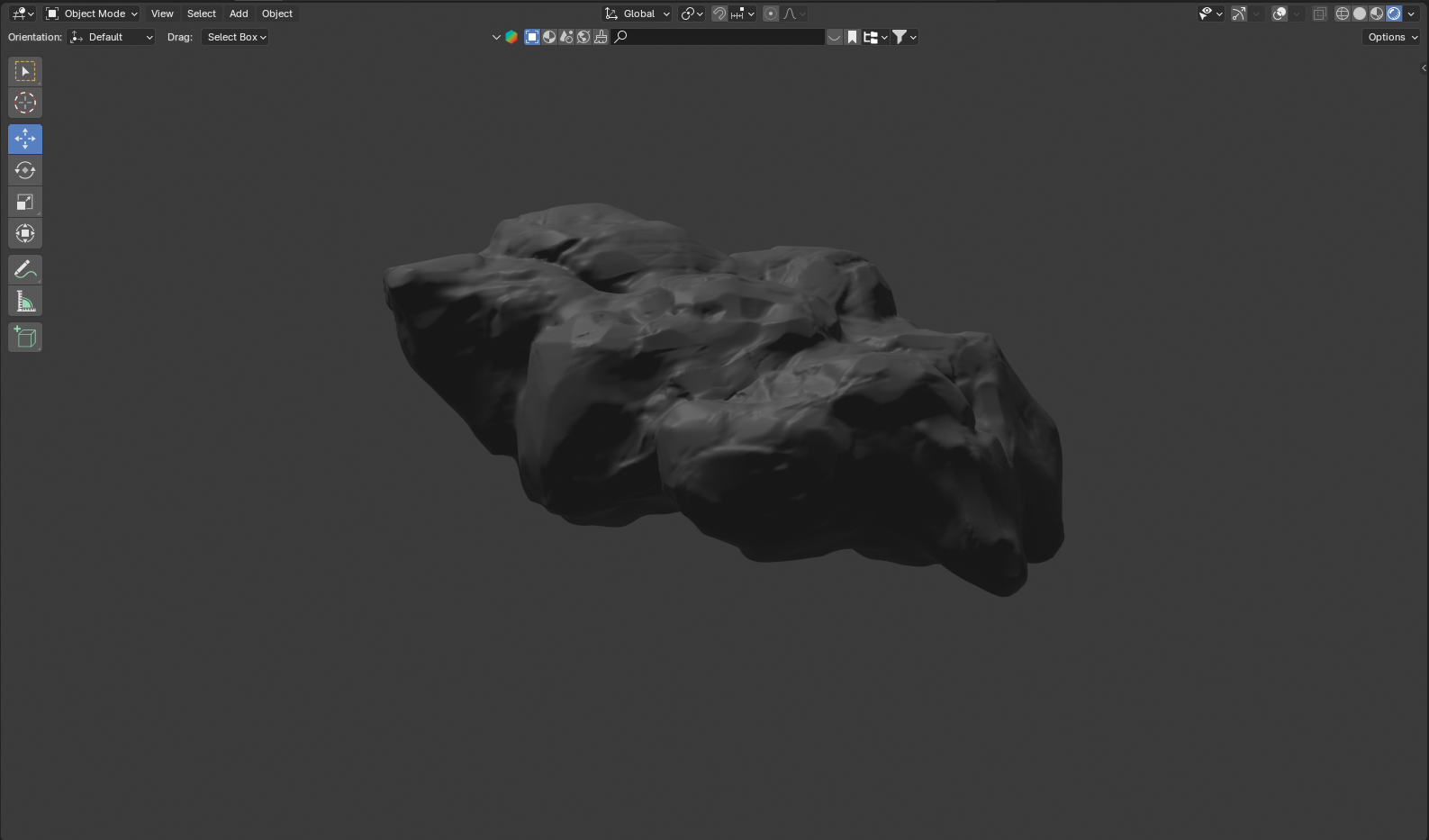Click the bookmark icon
The width and height of the screenshot is (1429, 840).
[x=852, y=37]
